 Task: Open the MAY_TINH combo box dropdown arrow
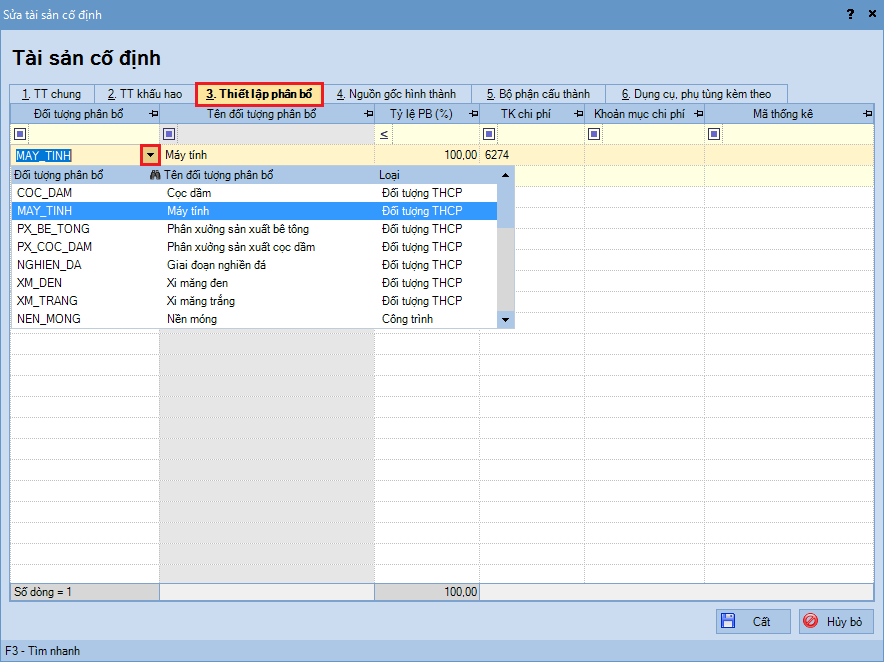(x=150, y=155)
